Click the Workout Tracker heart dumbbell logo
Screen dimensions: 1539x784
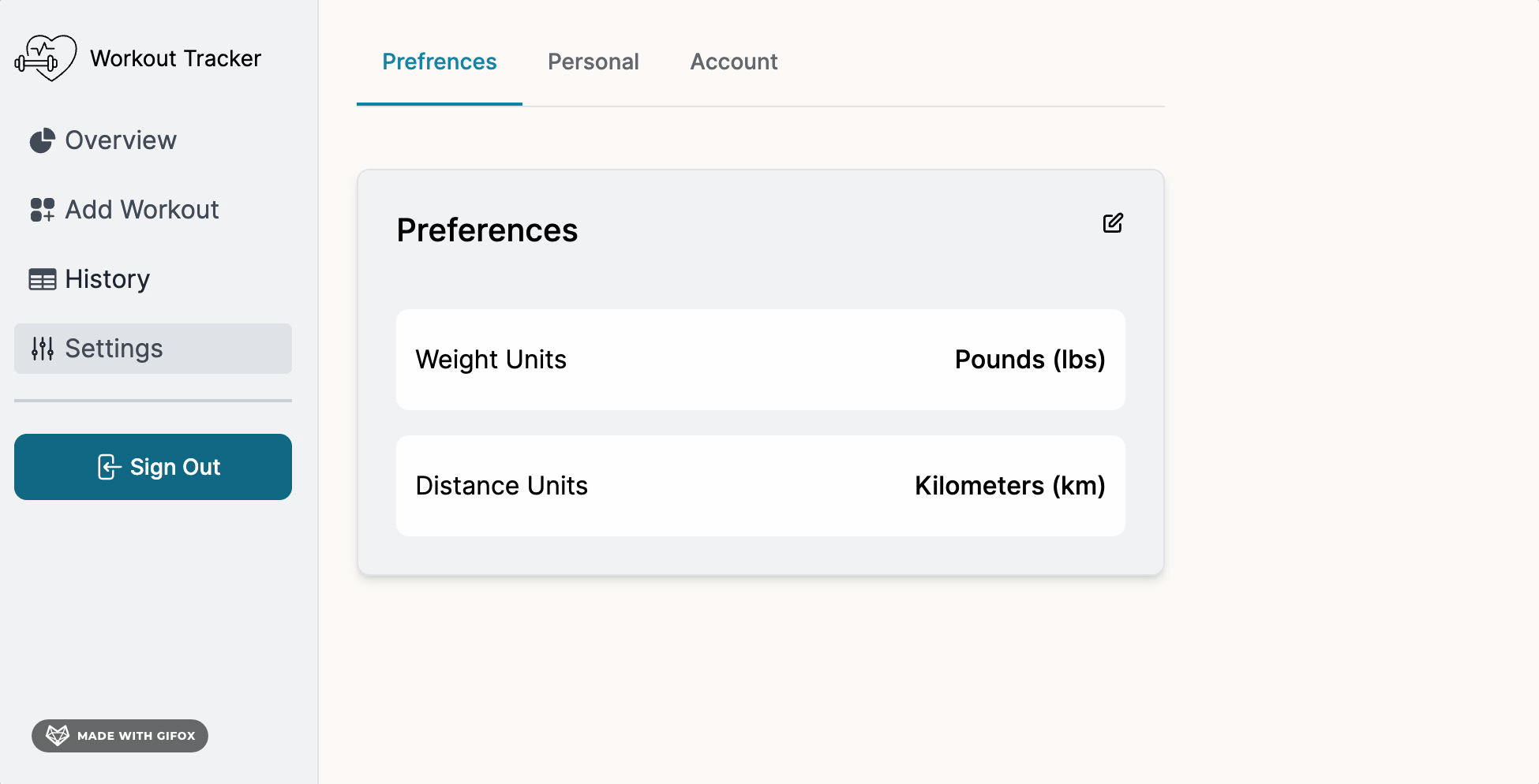[46, 58]
